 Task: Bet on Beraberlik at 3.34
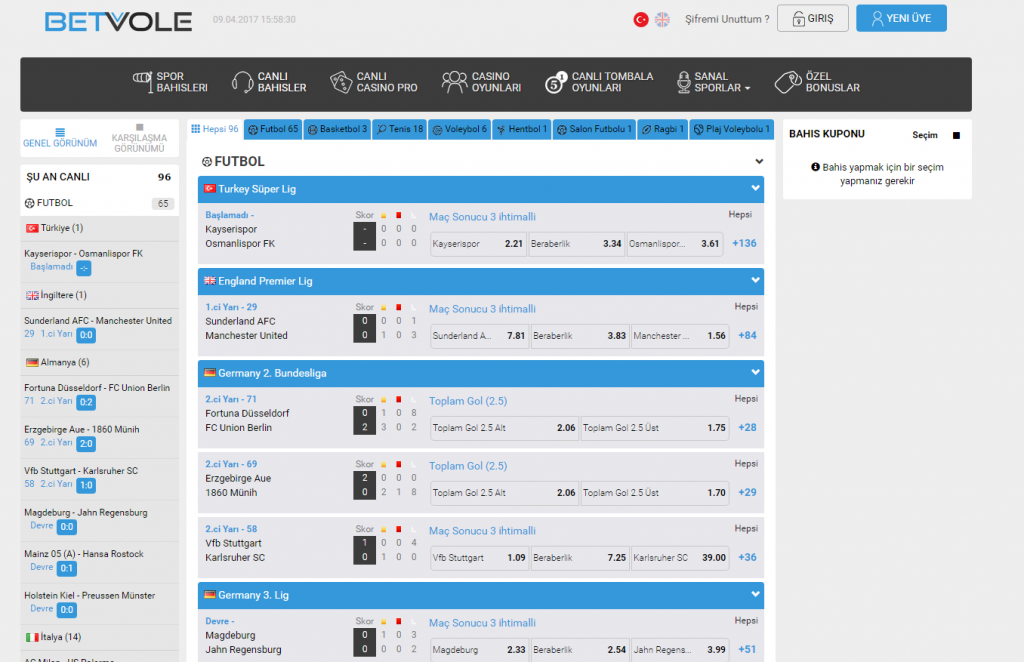pos(576,244)
